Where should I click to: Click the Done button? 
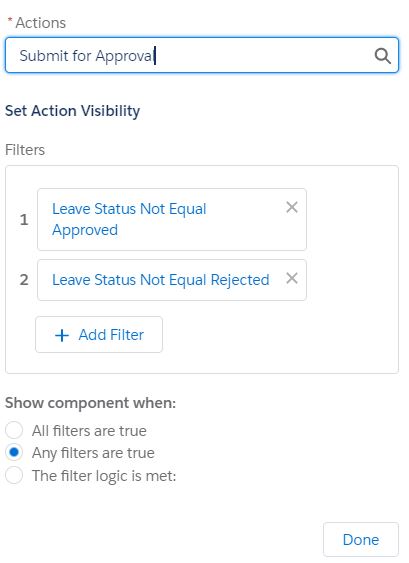[361, 540]
